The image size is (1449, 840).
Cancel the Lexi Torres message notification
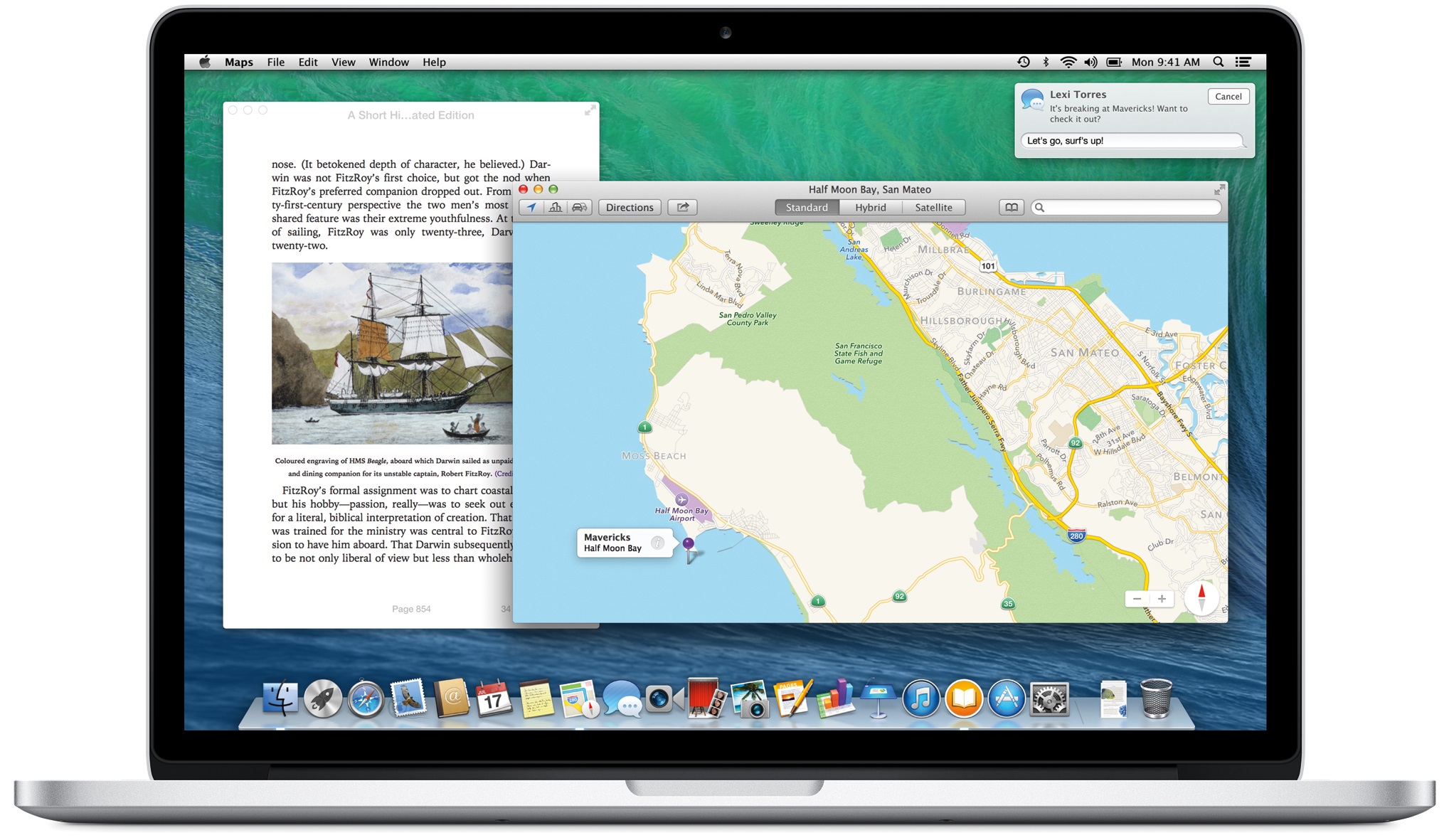tap(1228, 96)
